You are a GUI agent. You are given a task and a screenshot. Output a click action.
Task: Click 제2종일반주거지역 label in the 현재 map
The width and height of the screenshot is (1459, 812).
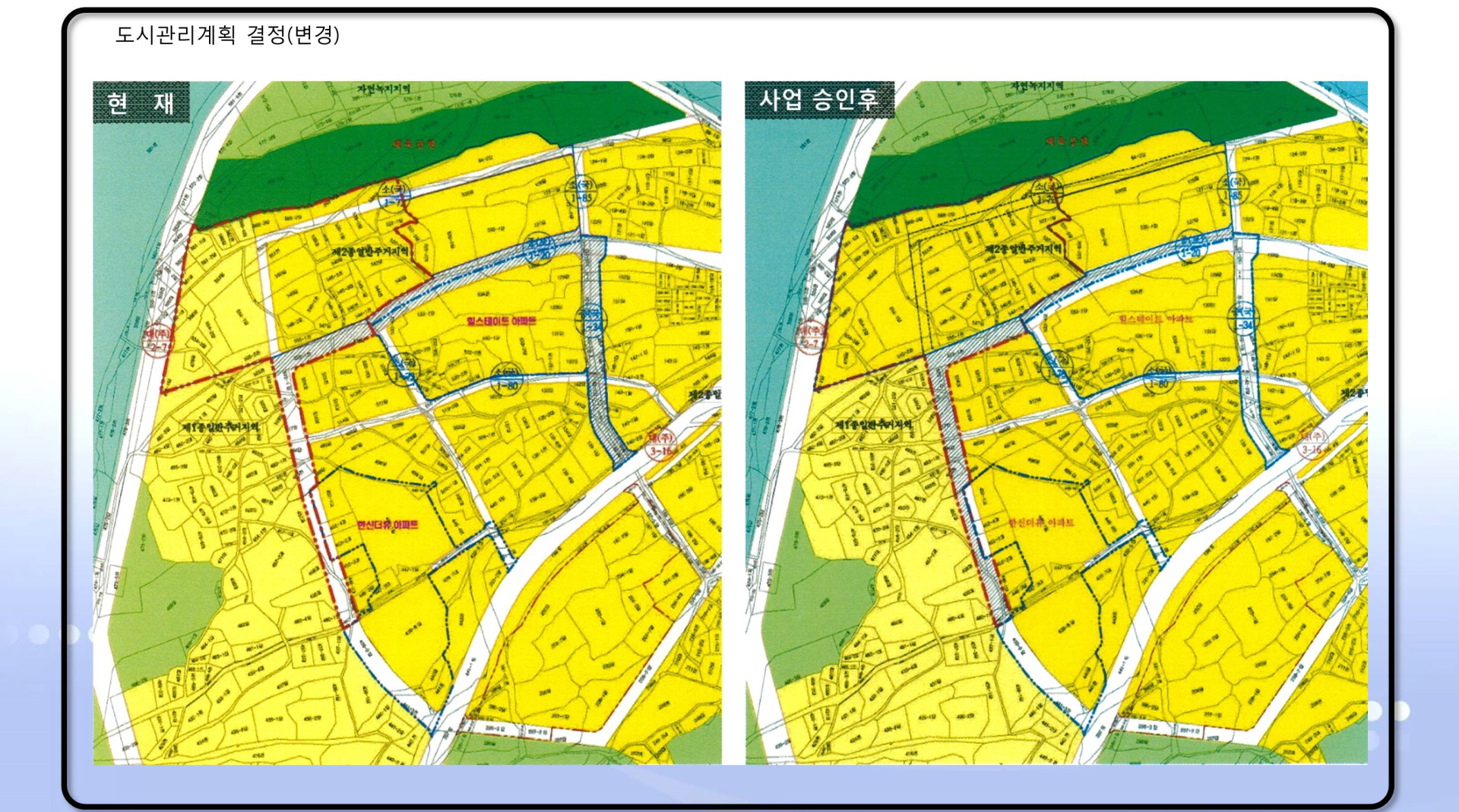[370, 251]
